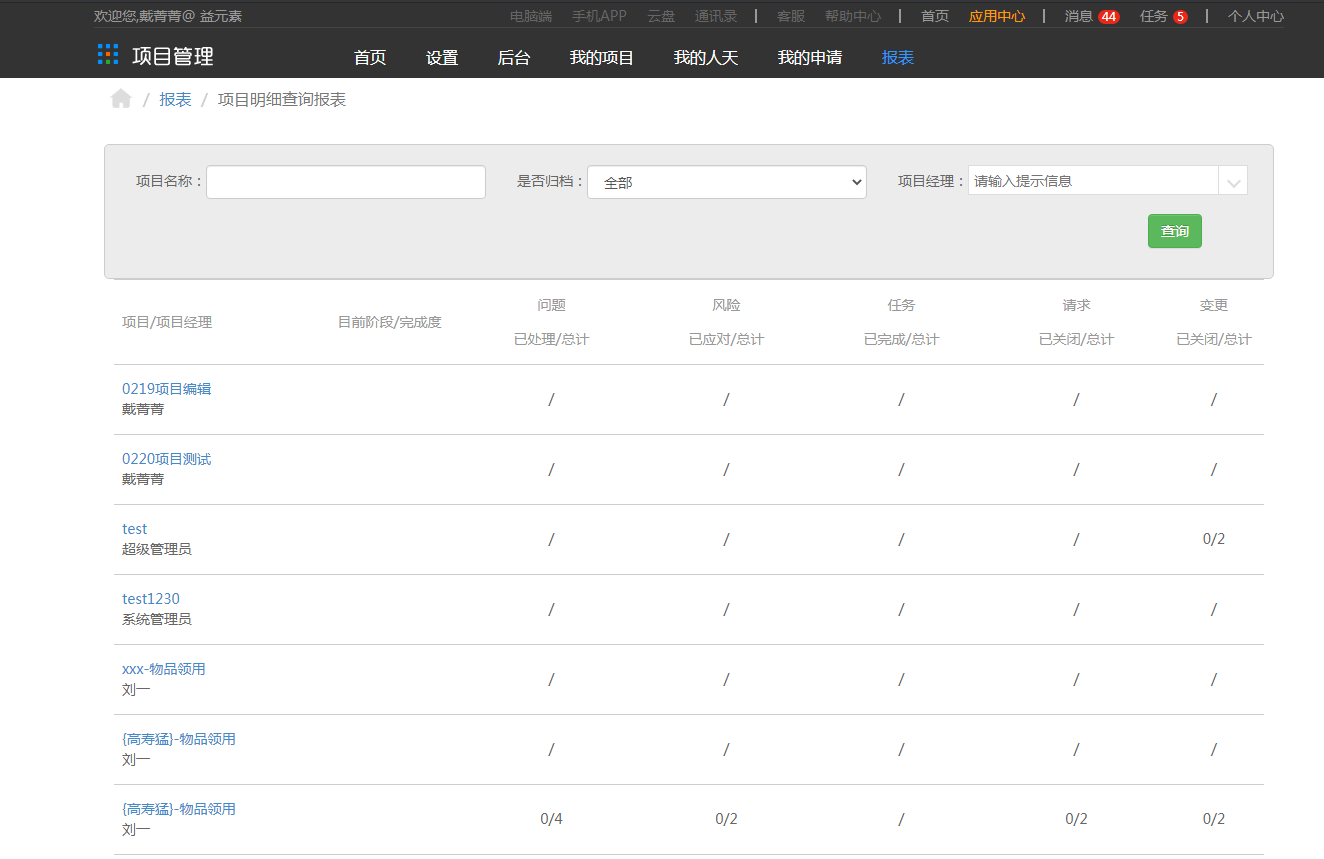Viewport: 1324px width, 859px height.
Task: Click the blue grid app logo icon
Action: [108, 55]
